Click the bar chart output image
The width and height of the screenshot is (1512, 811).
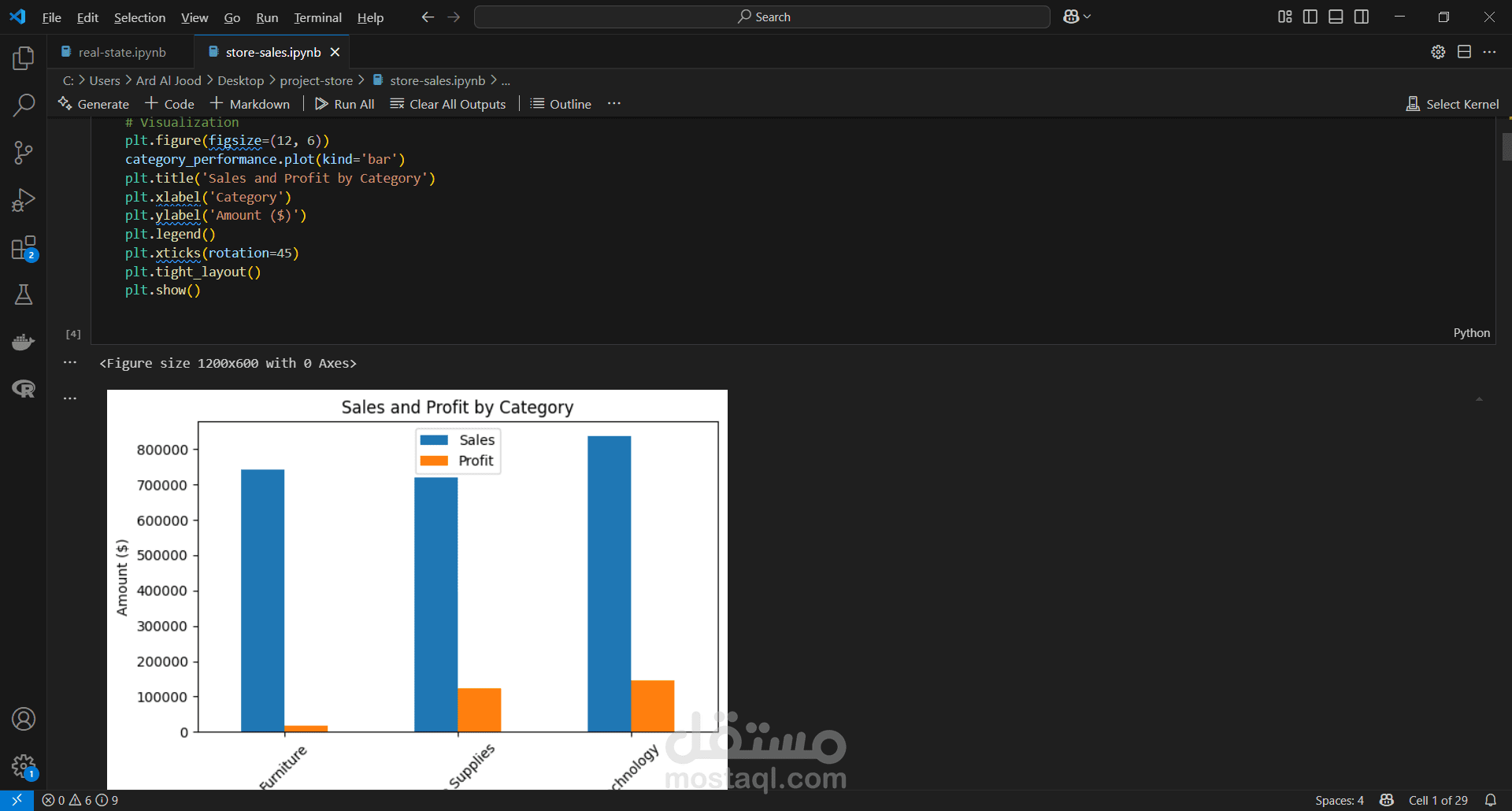point(417,589)
